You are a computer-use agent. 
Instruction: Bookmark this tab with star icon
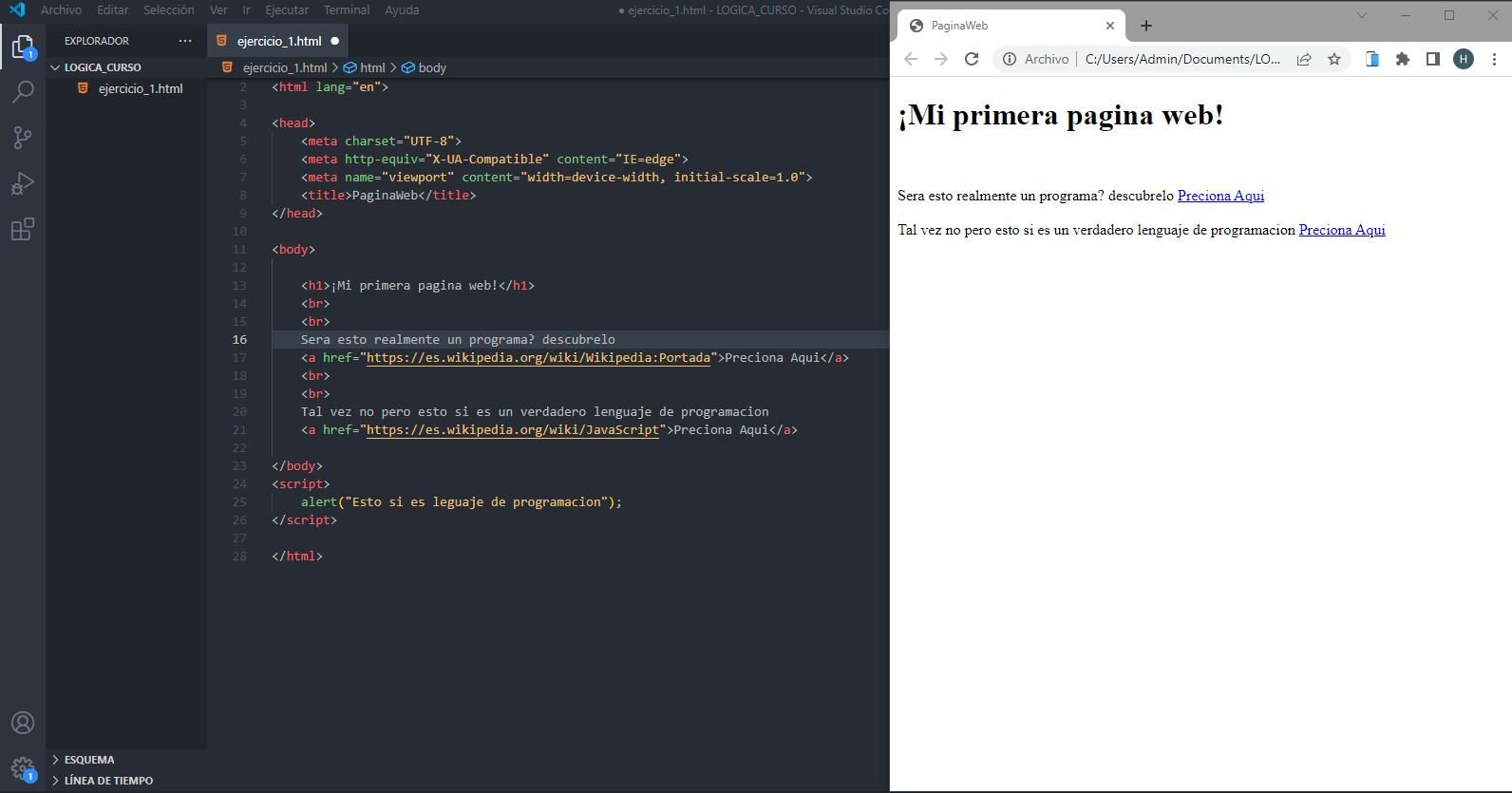click(1334, 59)
